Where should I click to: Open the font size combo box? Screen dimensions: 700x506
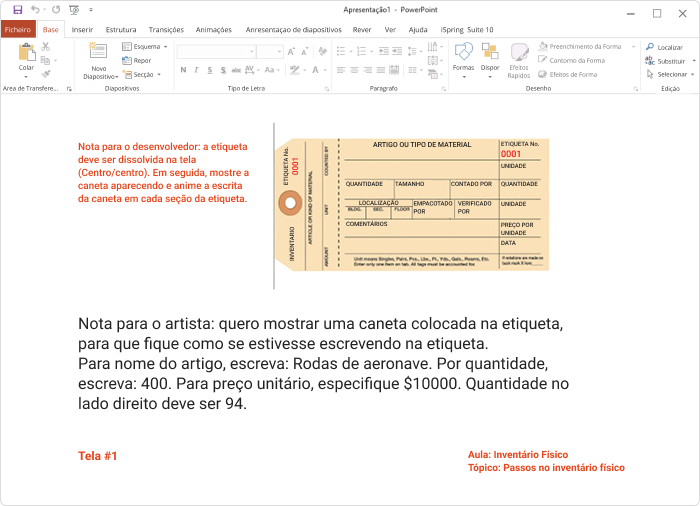click(270, 52)
